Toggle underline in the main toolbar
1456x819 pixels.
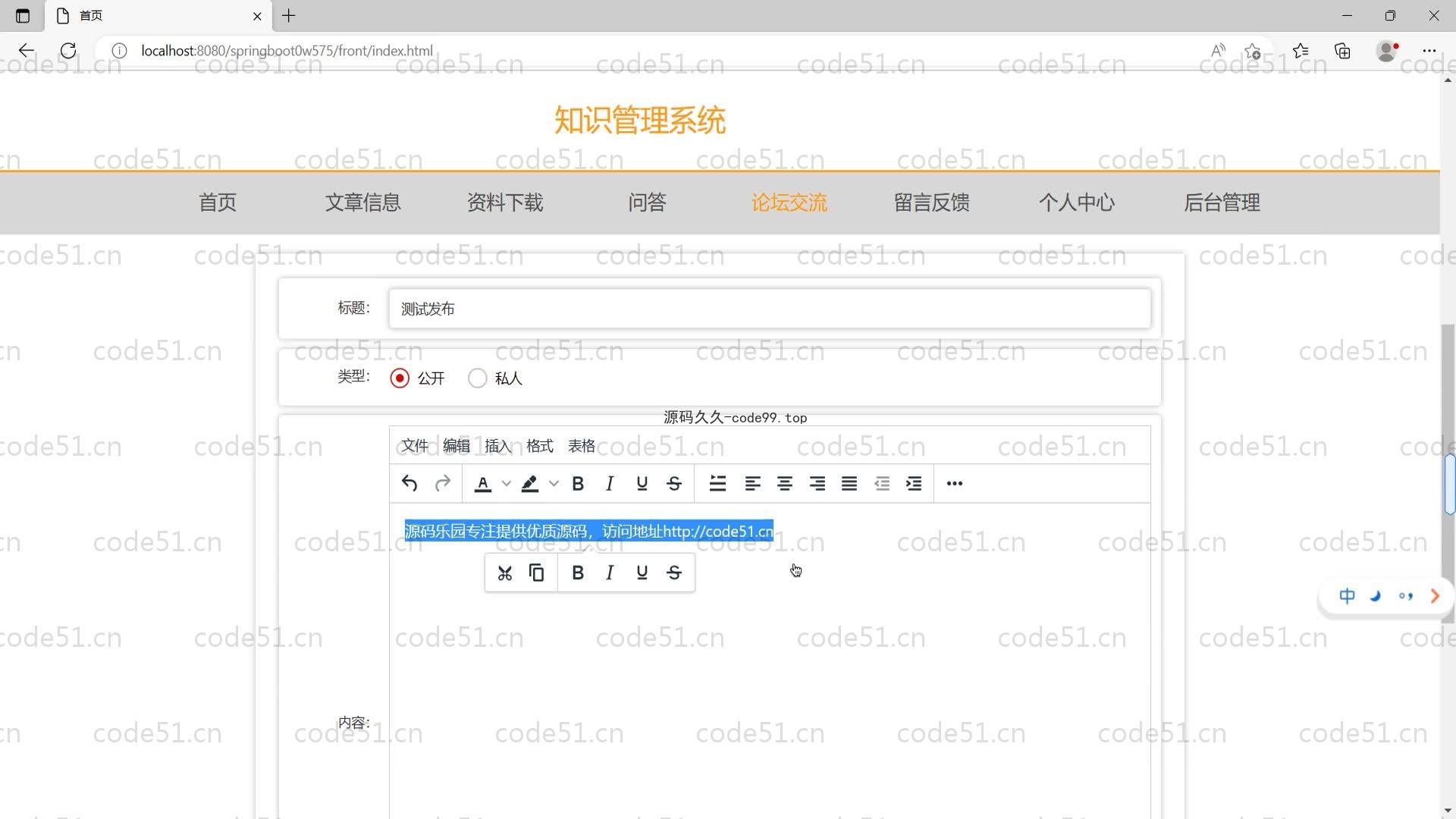[x=642, y=483]
